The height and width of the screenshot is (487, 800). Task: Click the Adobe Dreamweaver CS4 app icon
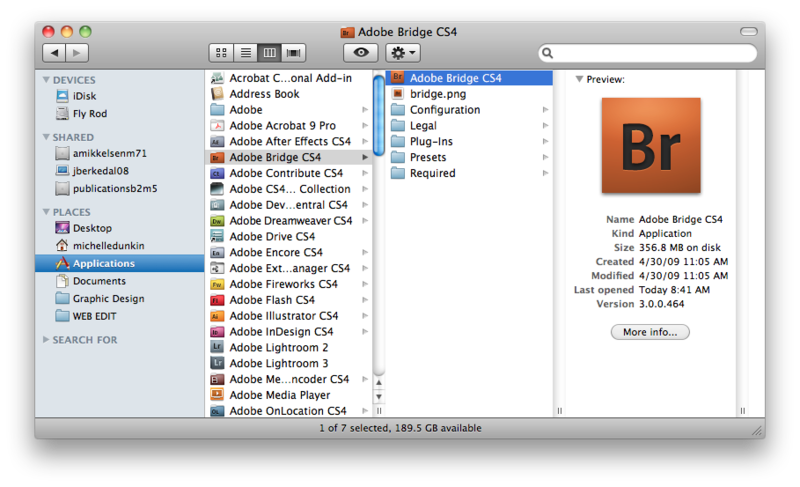(217, 221)
